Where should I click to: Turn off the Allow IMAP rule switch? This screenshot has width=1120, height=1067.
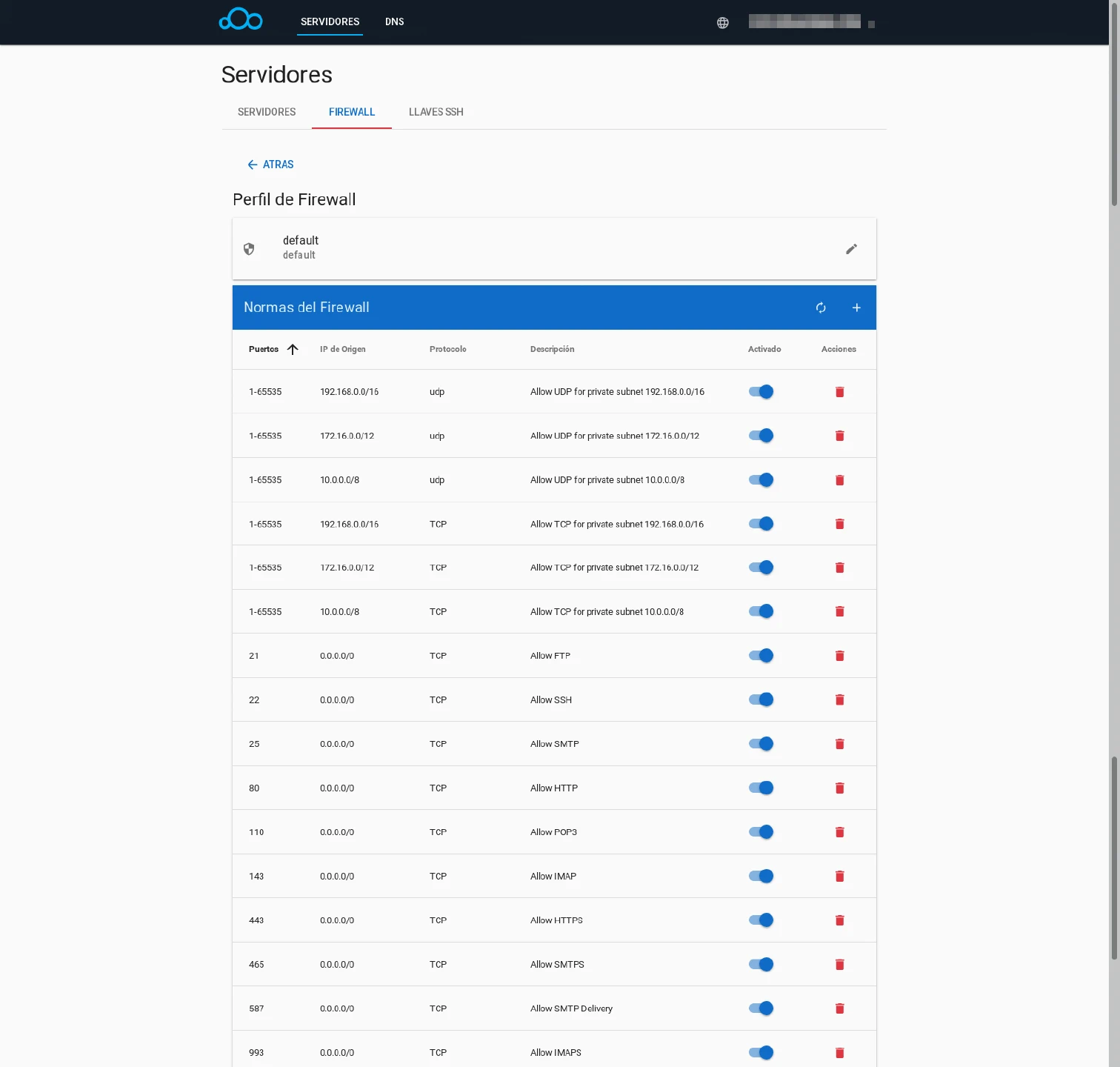tap(761, 876)
